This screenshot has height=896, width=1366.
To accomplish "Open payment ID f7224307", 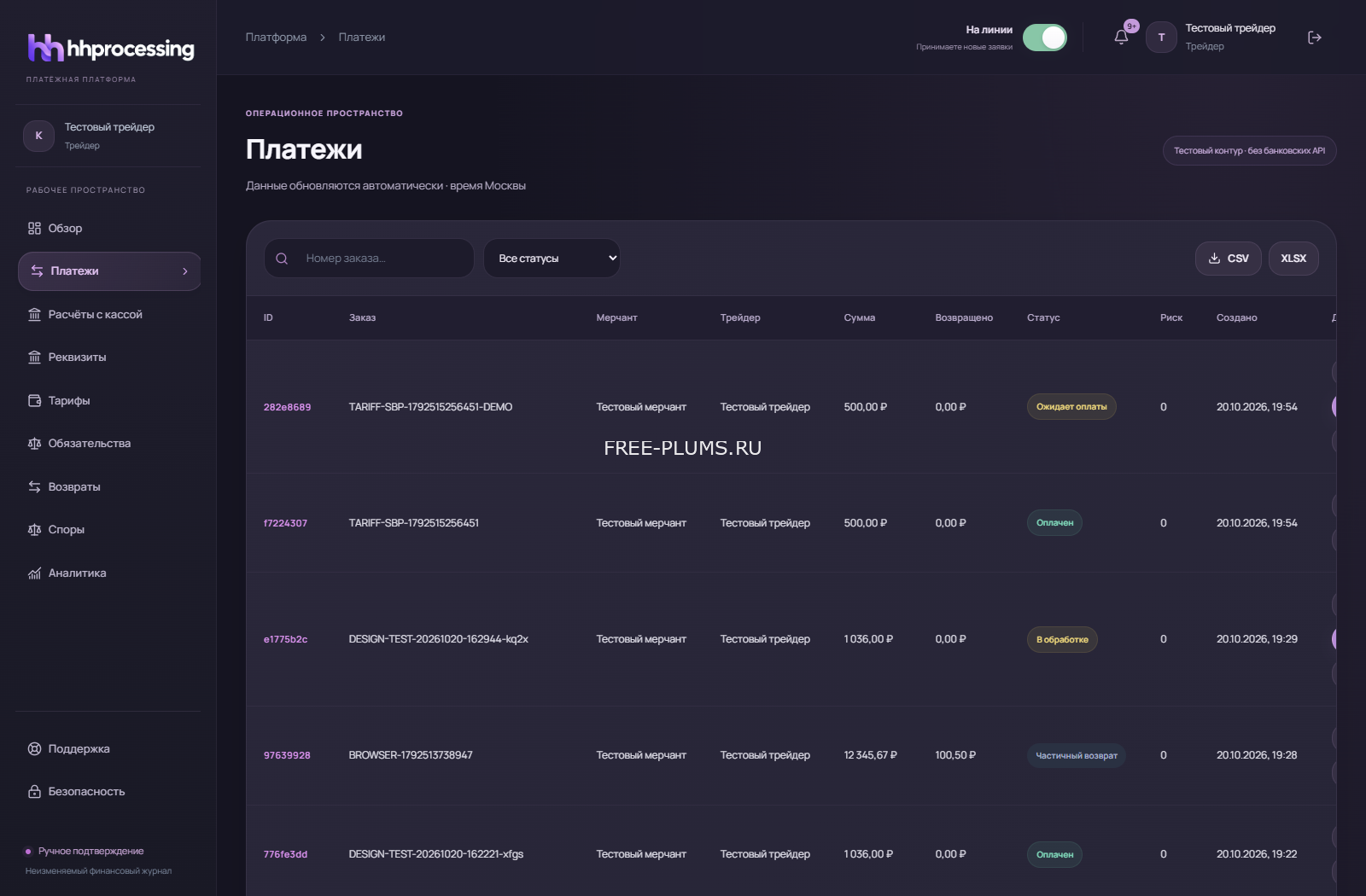I will pyautogui.click(x=285, y=523).
